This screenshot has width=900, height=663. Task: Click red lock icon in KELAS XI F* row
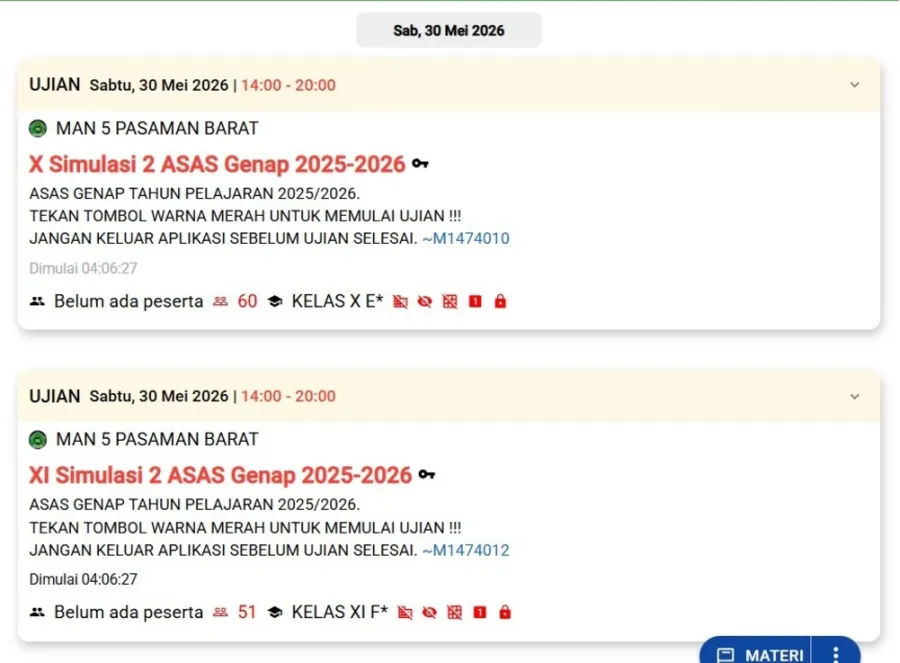click(x=505, y=612)
